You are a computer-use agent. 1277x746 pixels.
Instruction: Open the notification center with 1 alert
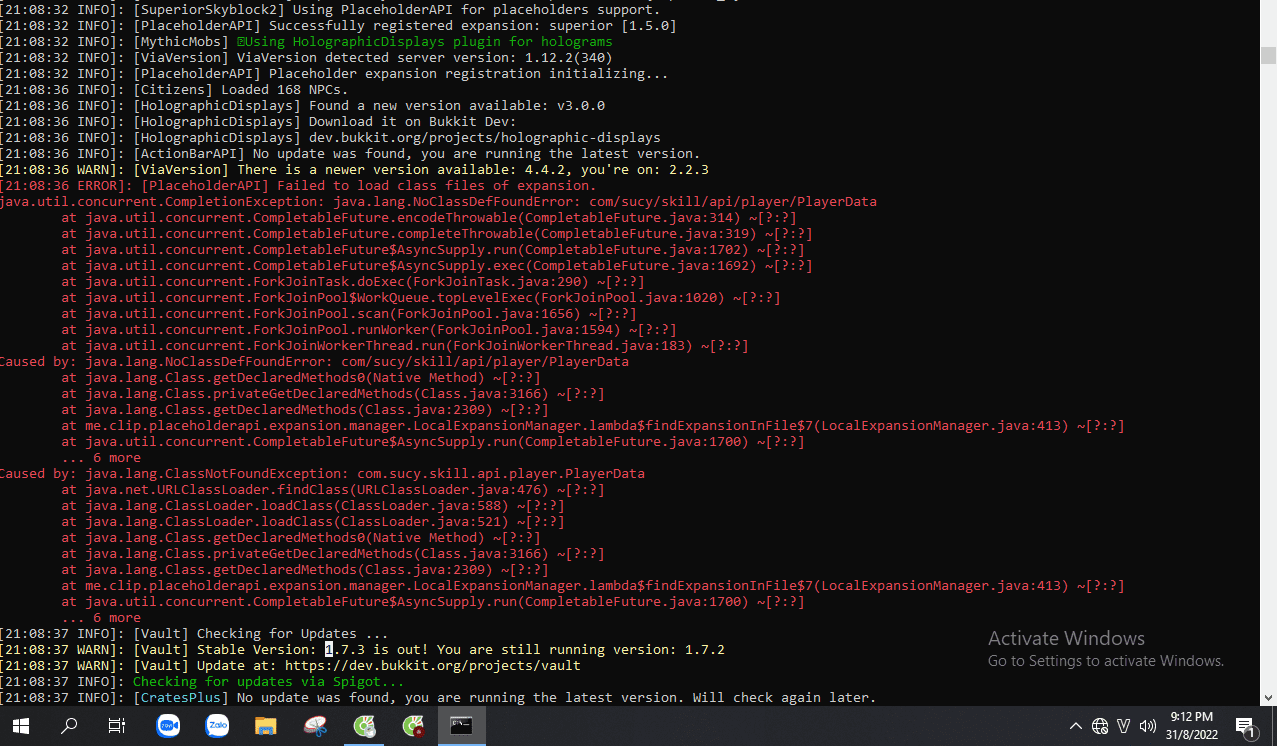[x=1245, y=726]
